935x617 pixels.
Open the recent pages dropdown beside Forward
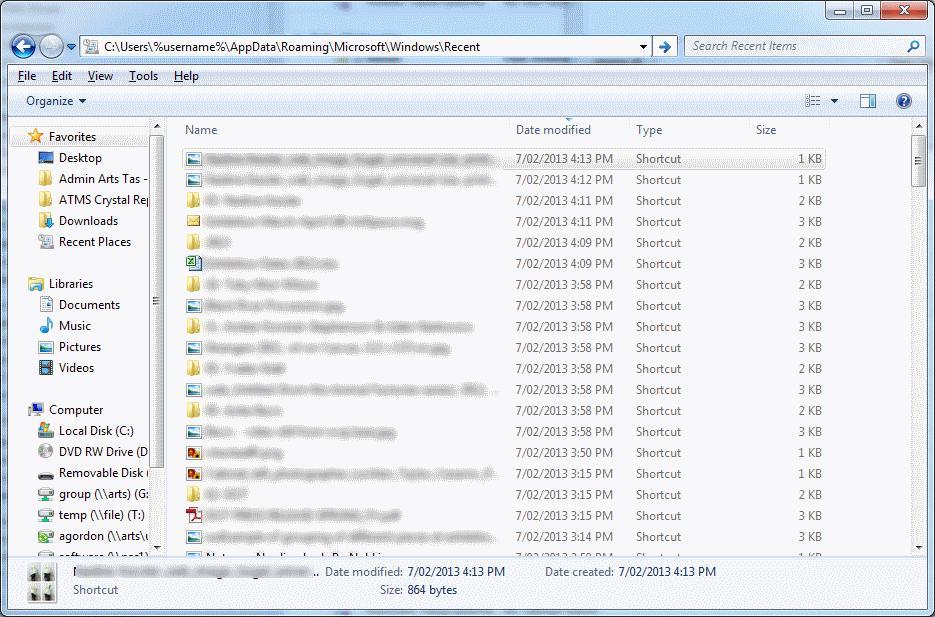pos(71,46)
